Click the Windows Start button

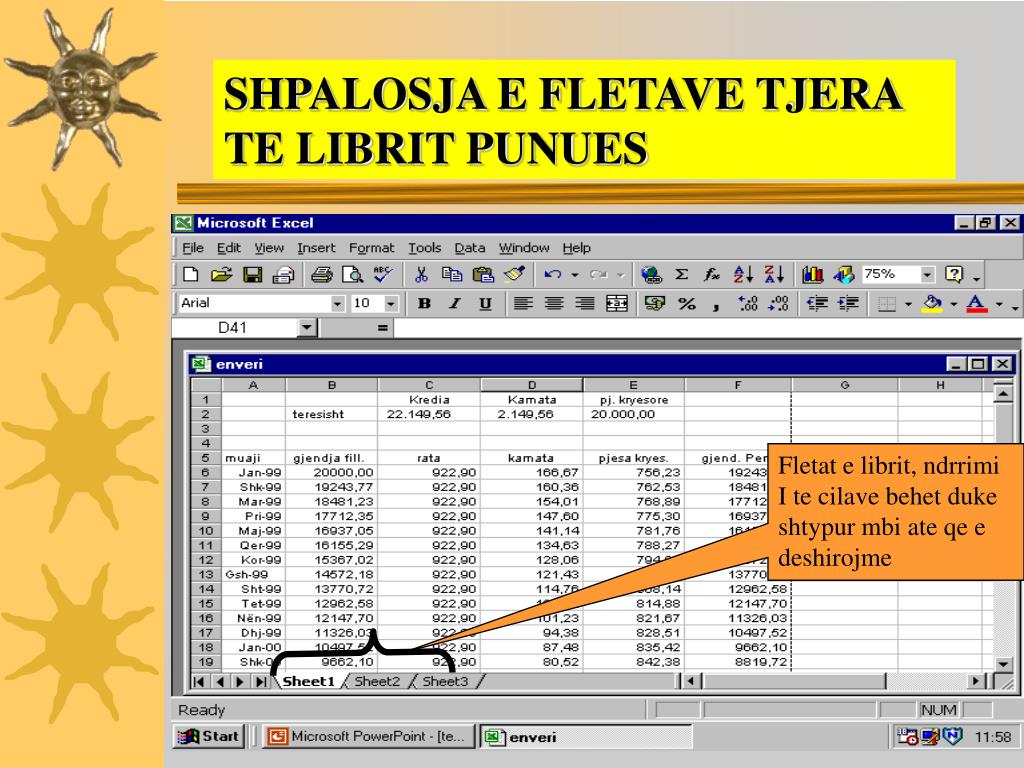point(209,737)
